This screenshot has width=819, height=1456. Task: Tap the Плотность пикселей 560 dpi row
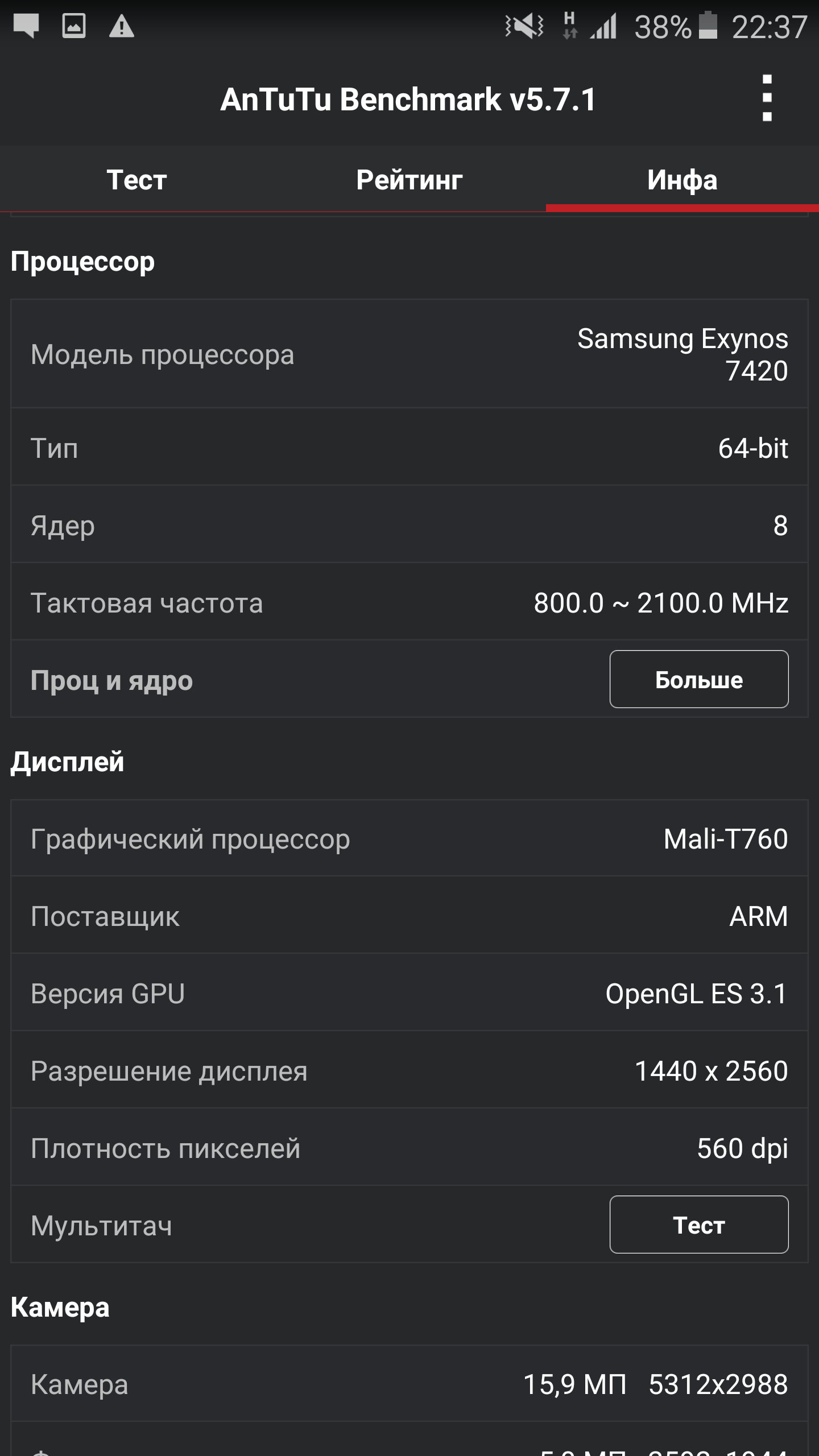[x=409, y=1148]
